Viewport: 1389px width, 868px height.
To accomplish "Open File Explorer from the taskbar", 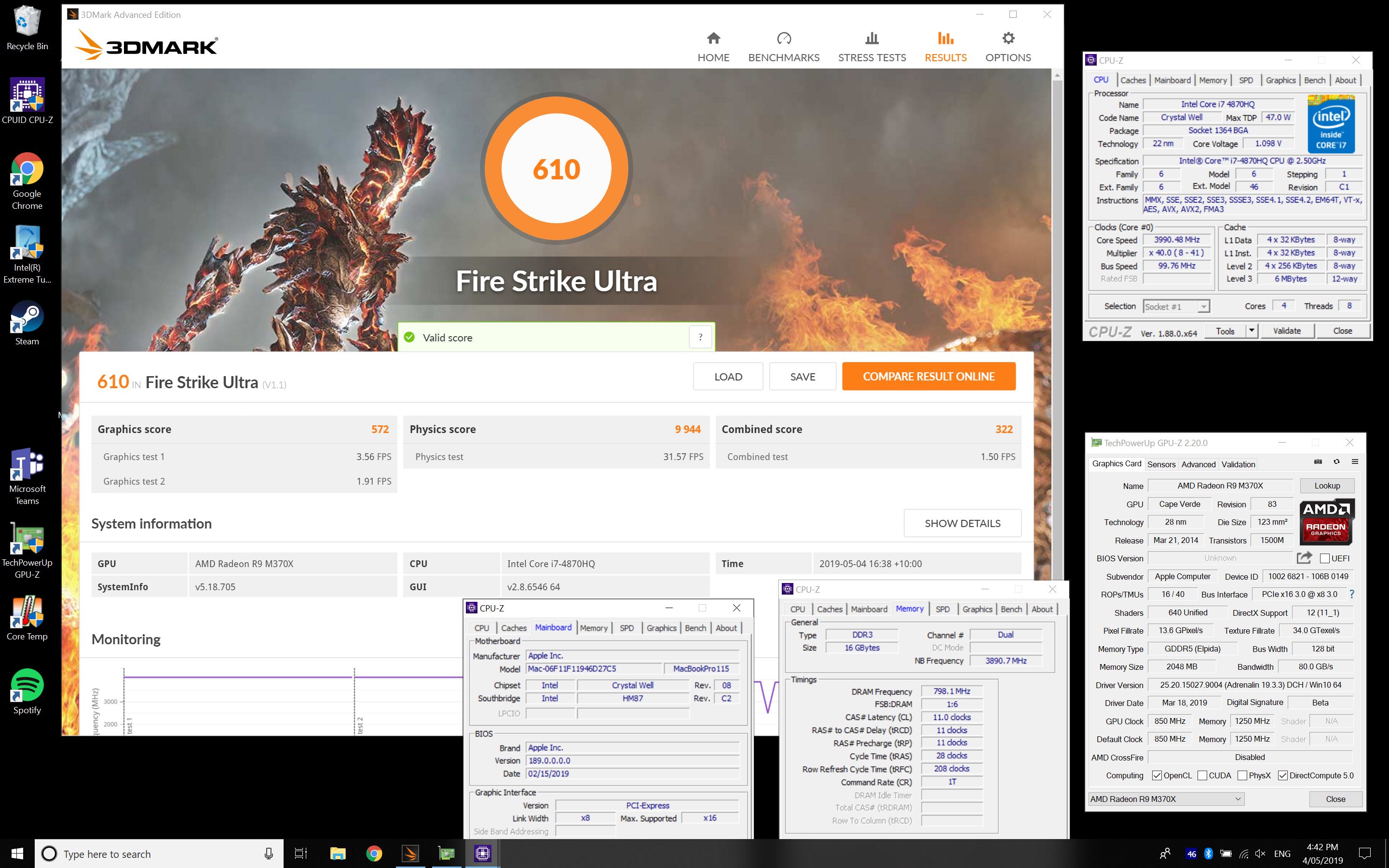I will coord(338,854).
